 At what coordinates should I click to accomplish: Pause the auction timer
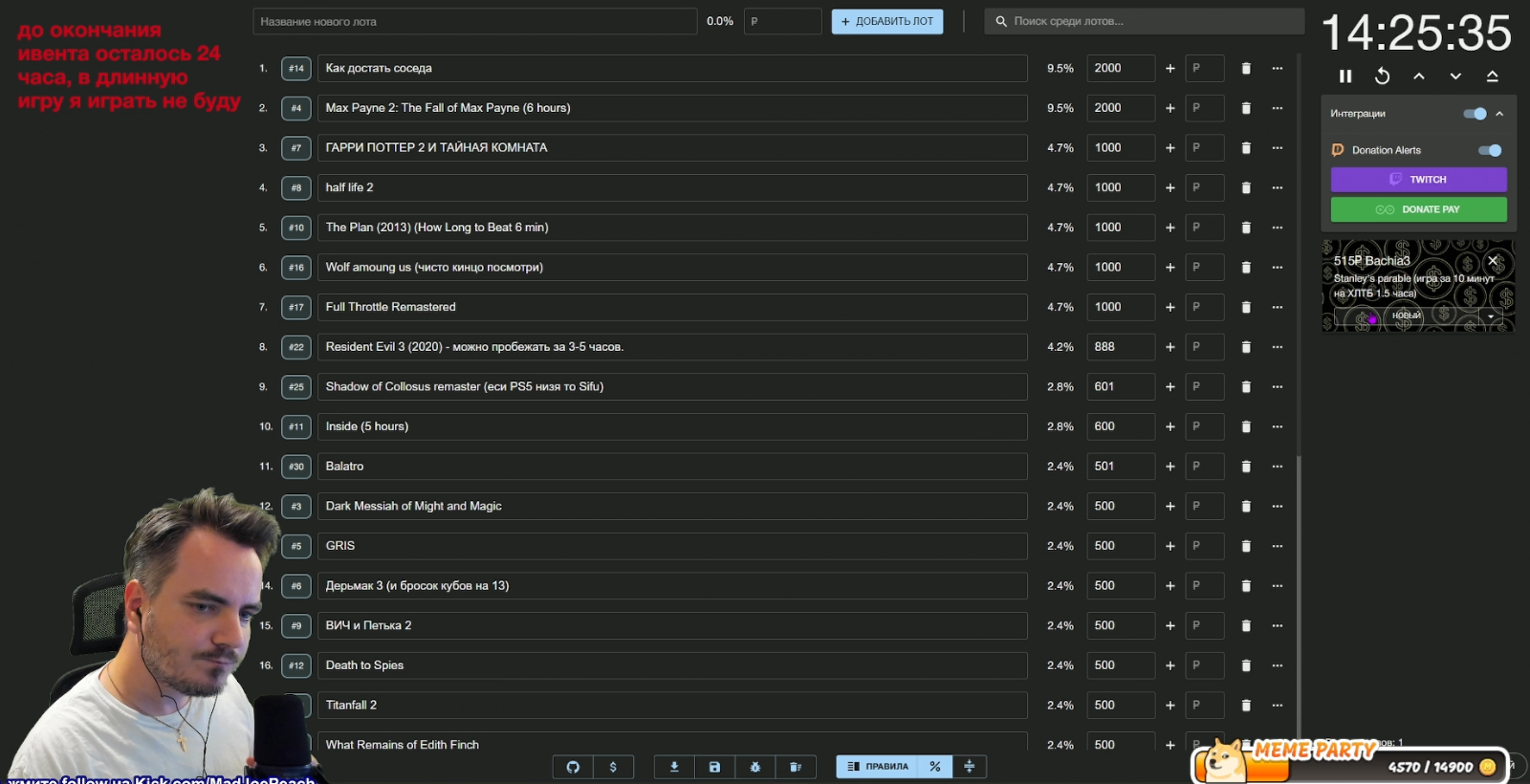pos(1345,76)
